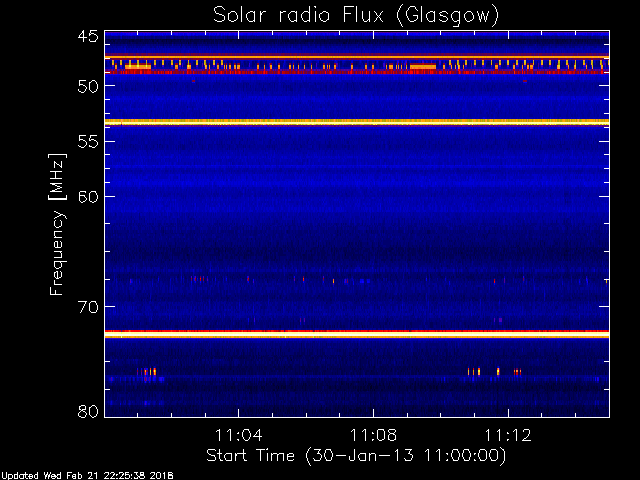Click the 11:12 time axis label
The image size is (640, 480).
click(508, 435)
